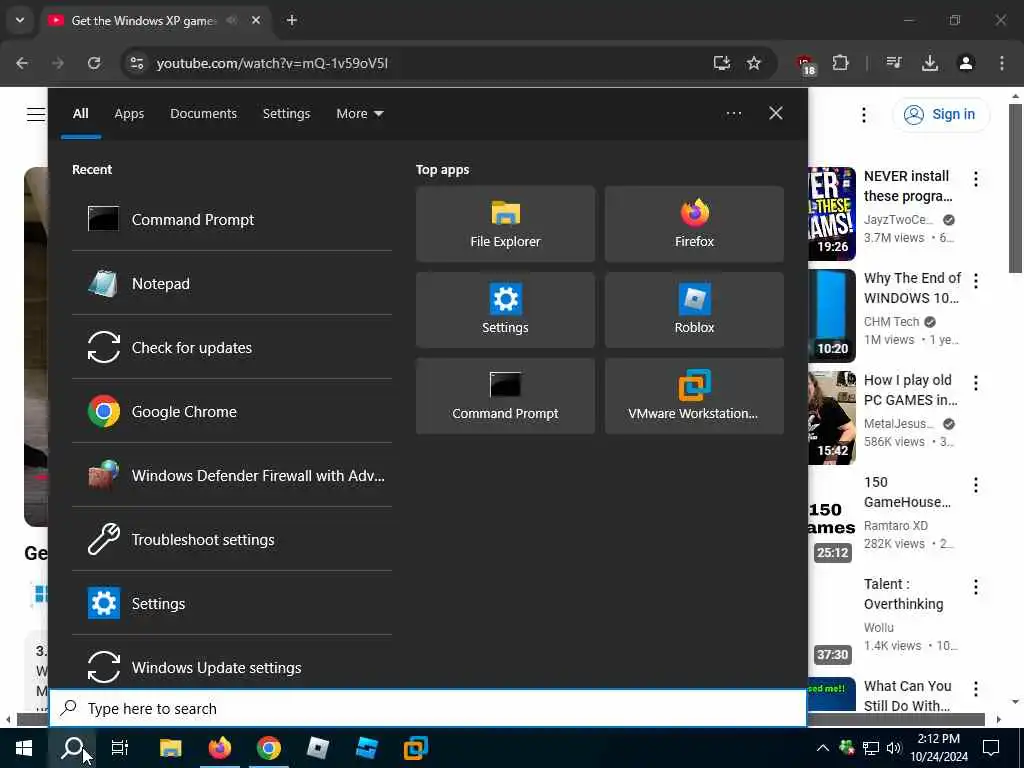Open Task View on the taskbar

[120, 748]
